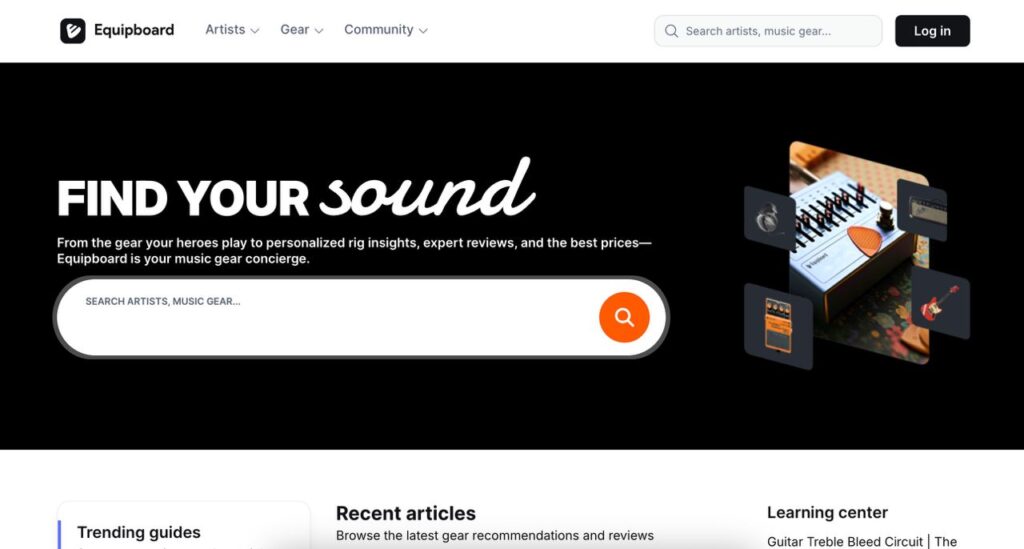
Task: Expand the Artists dropdown chevron
Action: tap(255, 31)
